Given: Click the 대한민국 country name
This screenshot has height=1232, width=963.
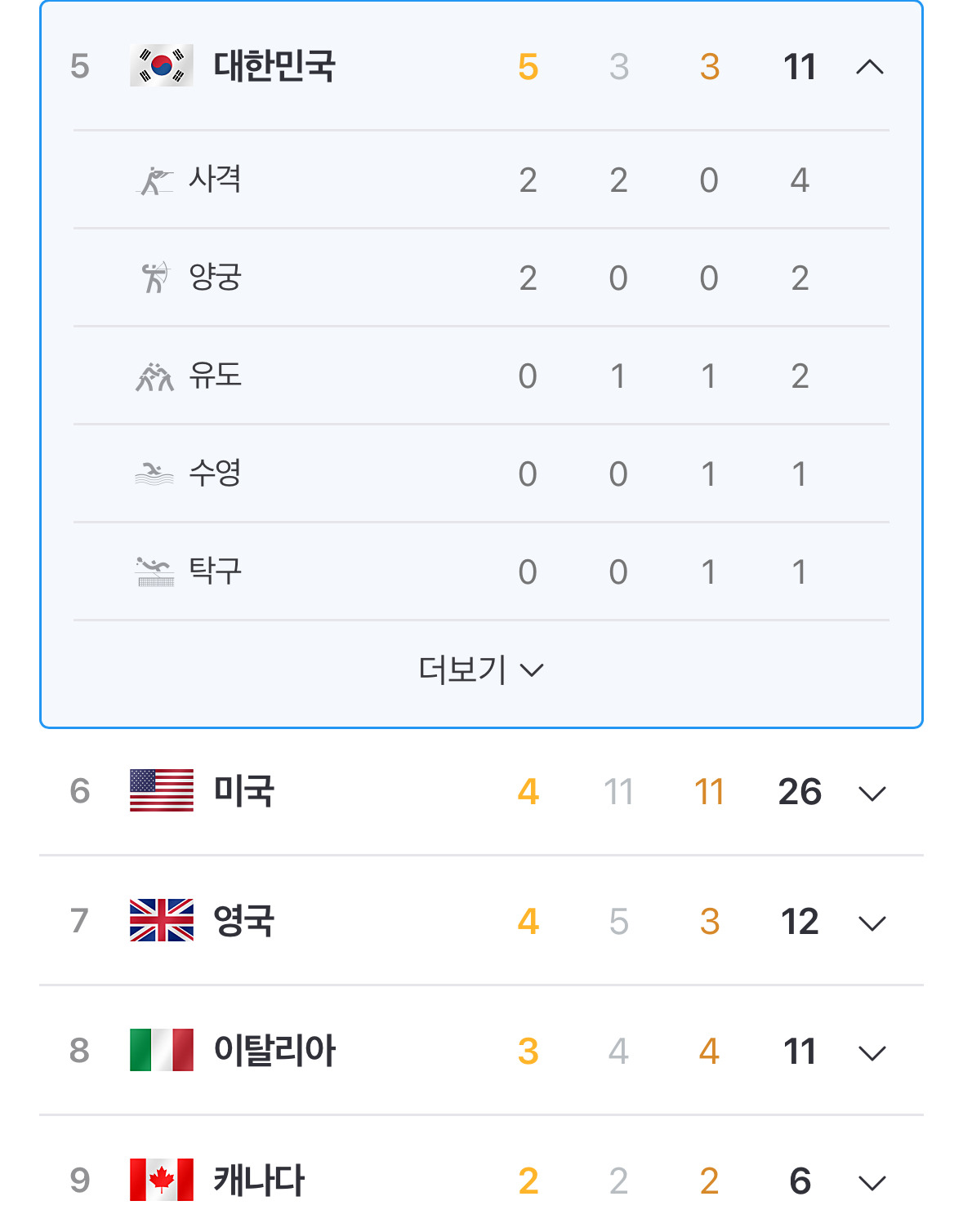Looking at the screenshot, I should 274,66.
